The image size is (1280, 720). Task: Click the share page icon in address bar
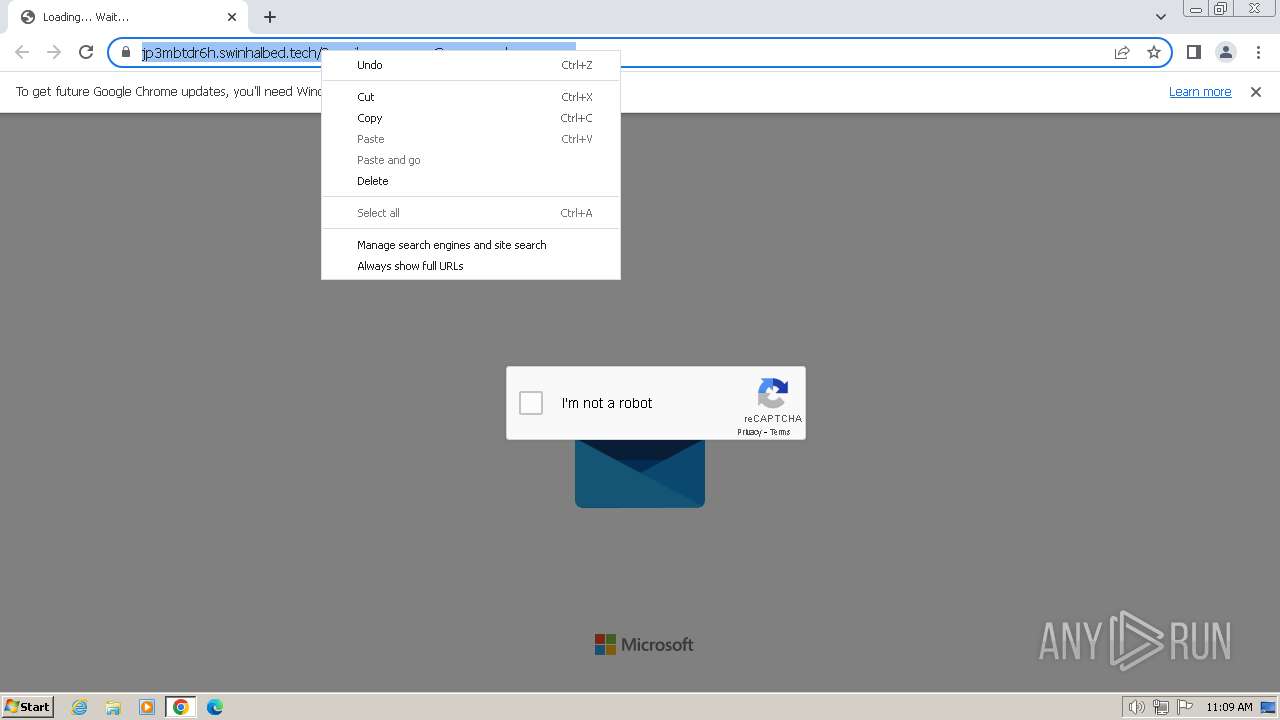[1122, 52]
